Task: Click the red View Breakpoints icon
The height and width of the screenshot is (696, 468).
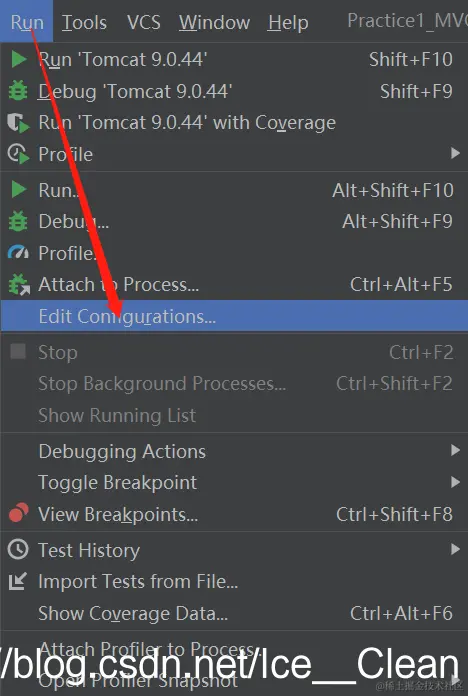Action: click(18, 513)
